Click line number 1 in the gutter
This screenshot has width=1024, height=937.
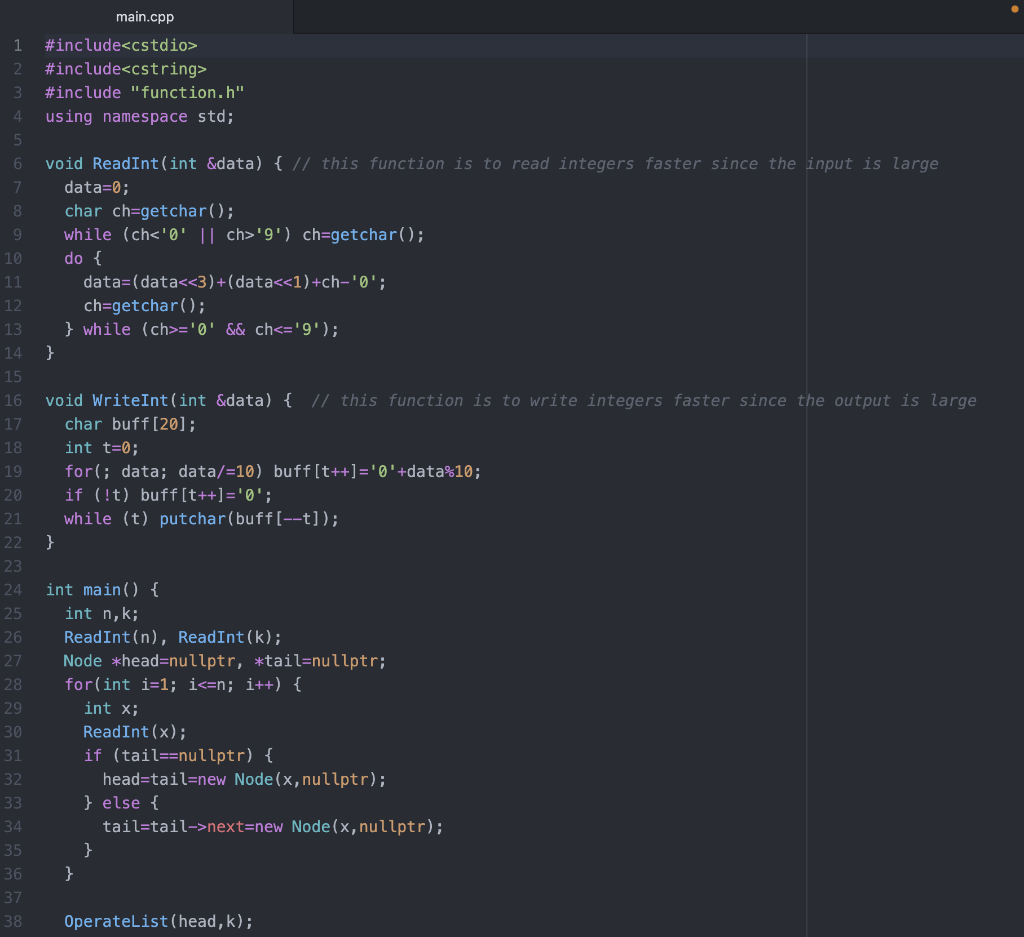[x=17, y=45]
